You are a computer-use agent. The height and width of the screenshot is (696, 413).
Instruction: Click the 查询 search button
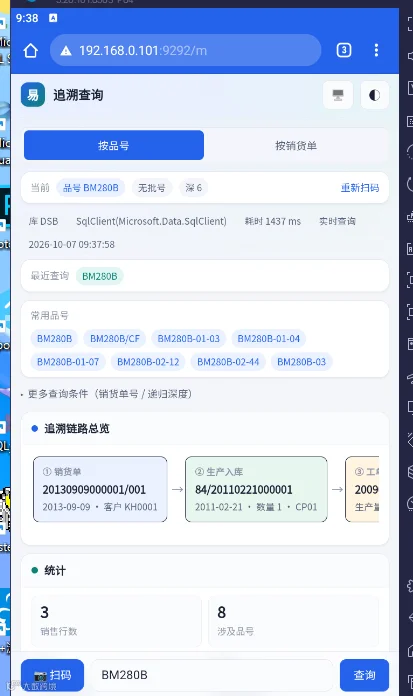364,675
